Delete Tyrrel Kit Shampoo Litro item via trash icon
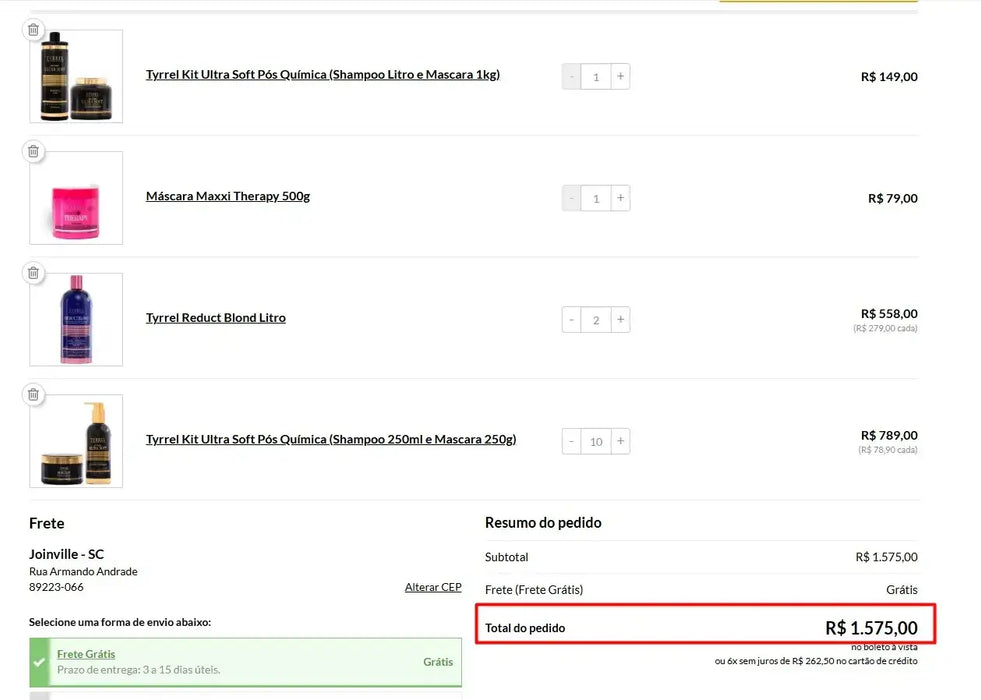Viewport: 981px width, 700px height. point(33,30)
